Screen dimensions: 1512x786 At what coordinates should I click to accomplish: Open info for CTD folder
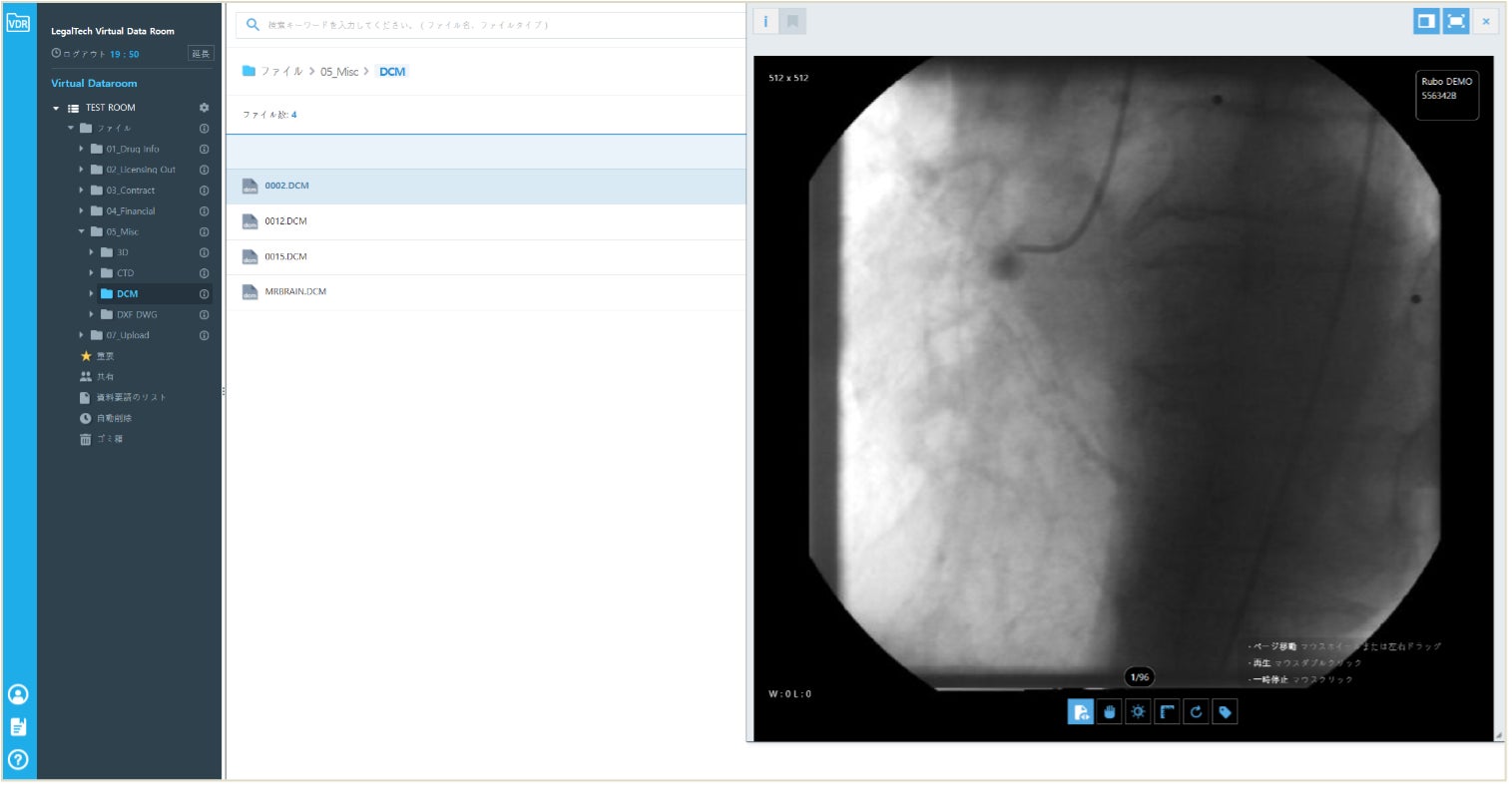point(205,273)
